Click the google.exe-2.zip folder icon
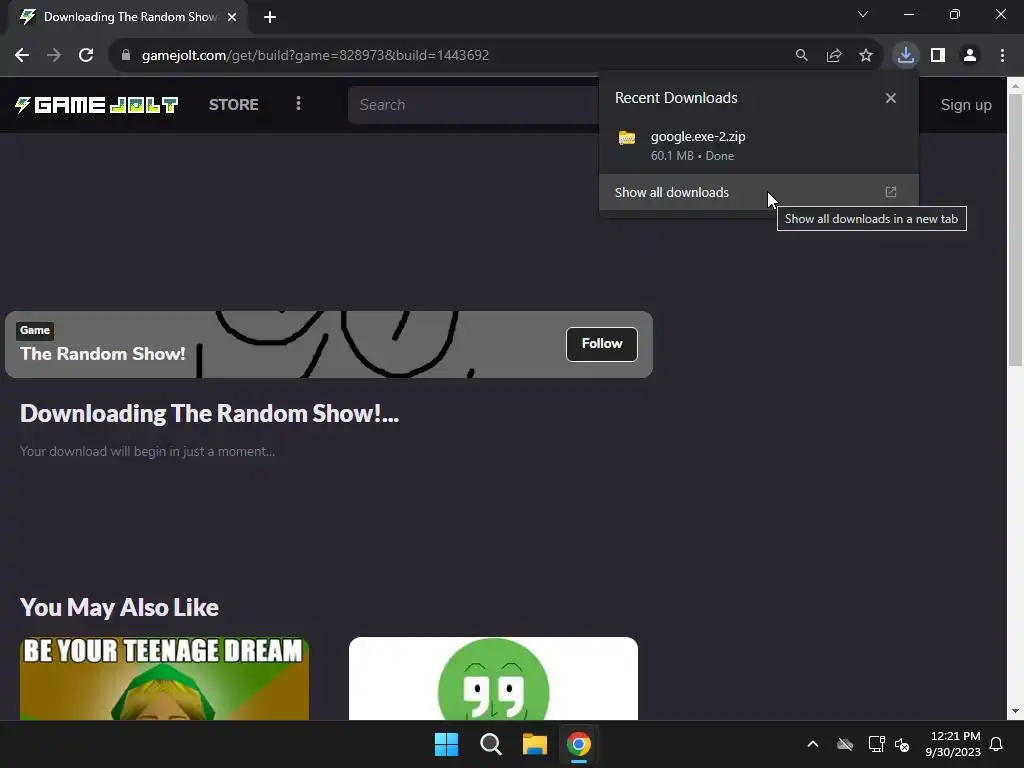 coord(627,138)
